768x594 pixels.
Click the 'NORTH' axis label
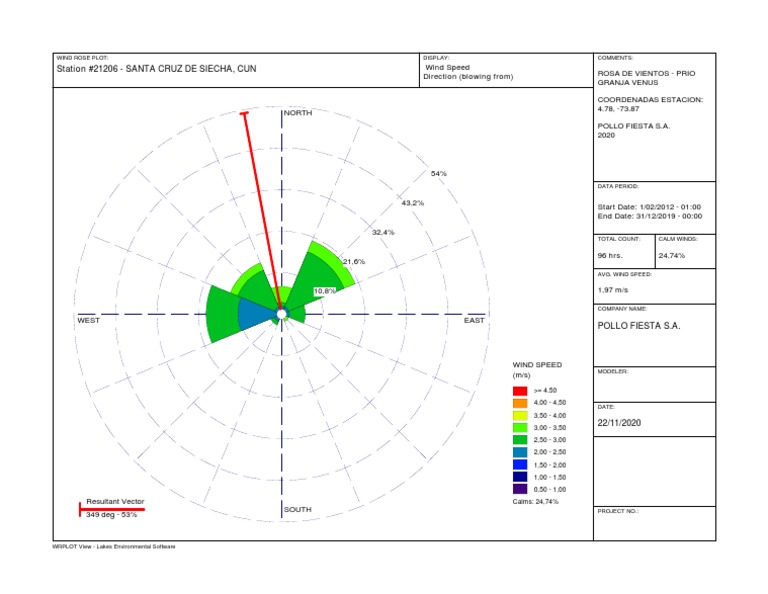(298, 113)
